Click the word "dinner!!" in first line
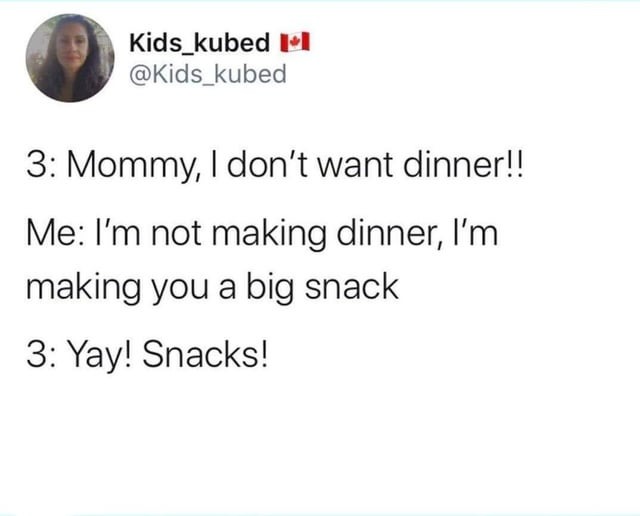This screenshot has width=640, height=516. 463,165
